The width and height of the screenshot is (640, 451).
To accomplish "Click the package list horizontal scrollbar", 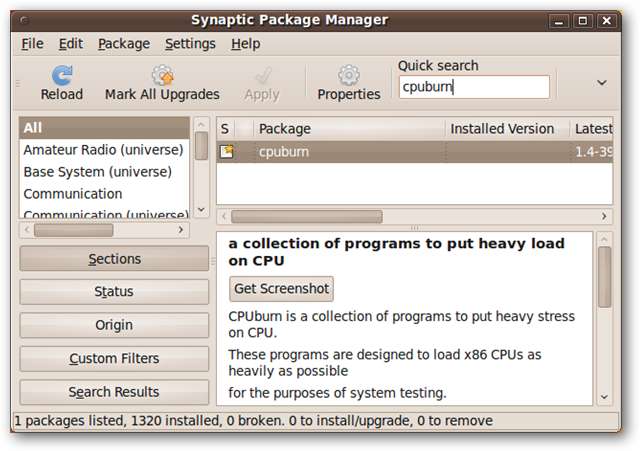I will coord(307,216).
